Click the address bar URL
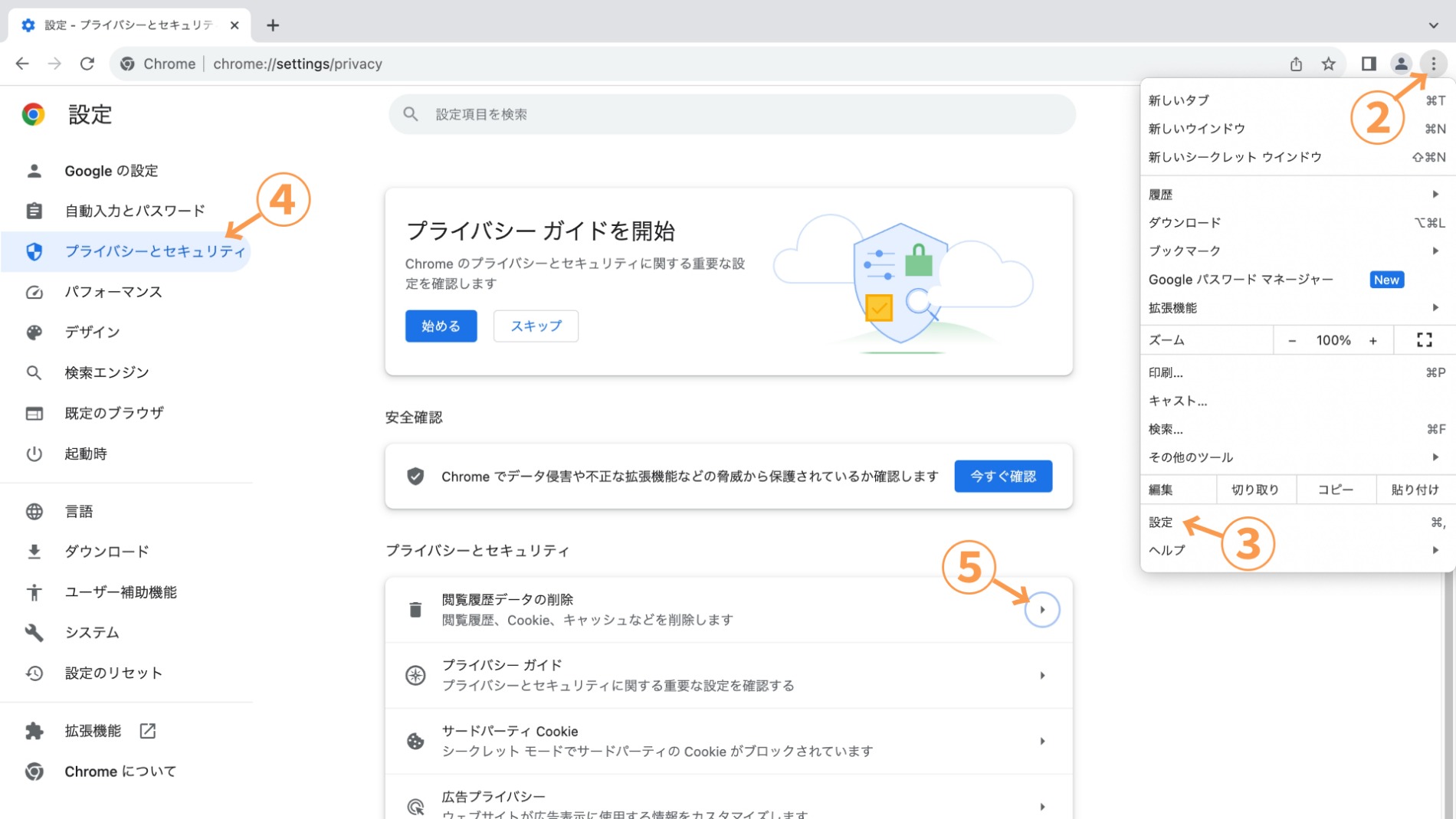This screenshot has height=819, width=1456. (x=297, y=64)
